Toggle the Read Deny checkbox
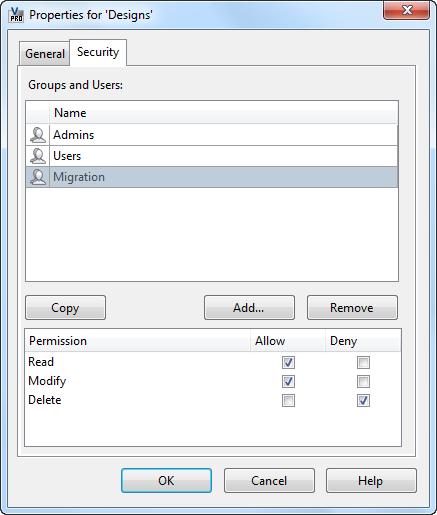Viewport: 437px width, 515px height. tap(363, 362)
